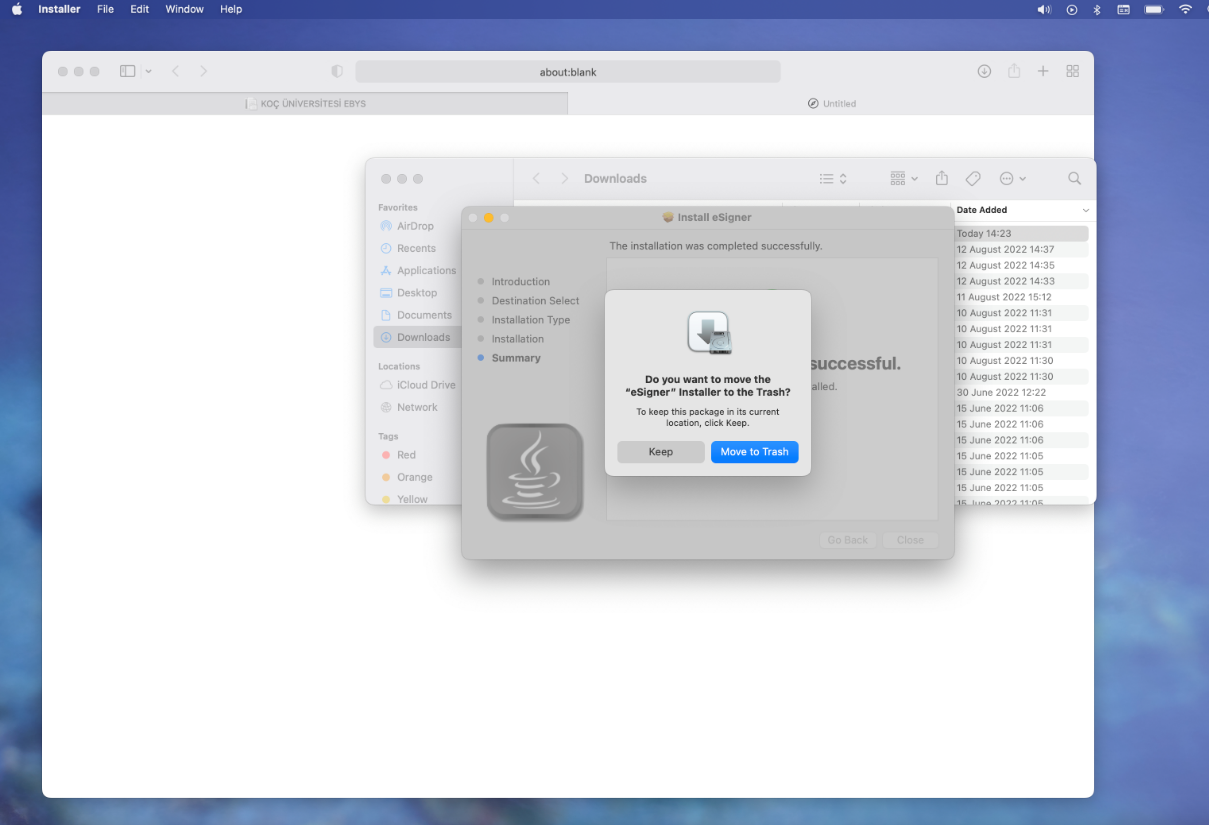Viewport: 1209px width, 825px height.
Task: Toggle the Safari sidebar visibility
Action: point(128,71)
